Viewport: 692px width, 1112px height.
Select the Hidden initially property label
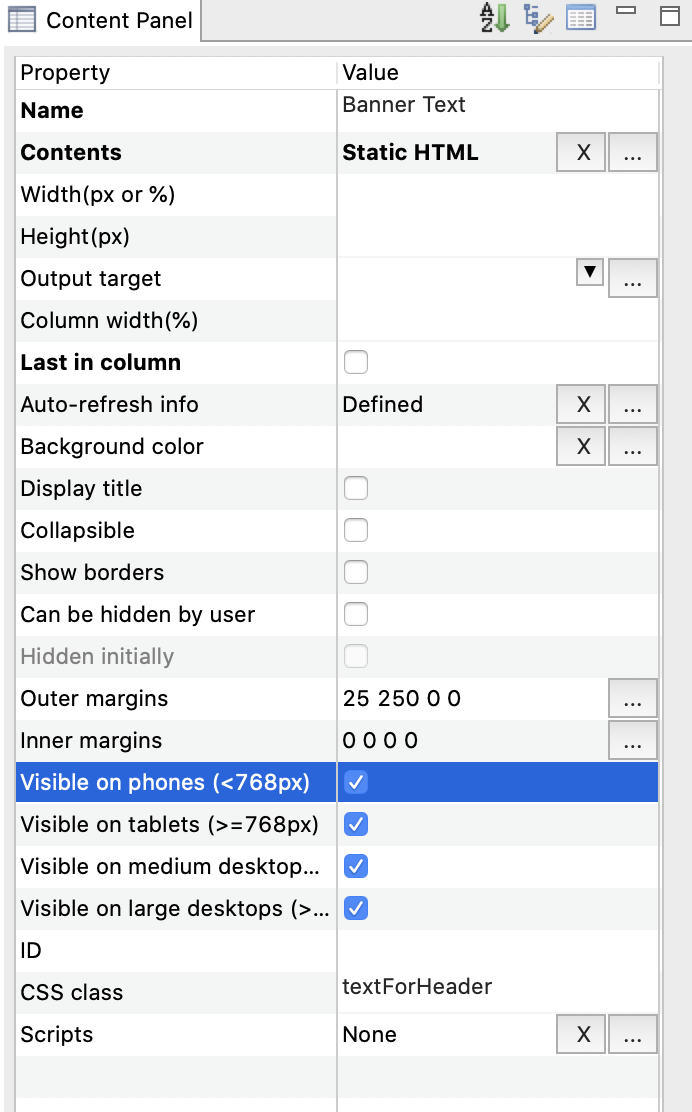coord(97,657)
